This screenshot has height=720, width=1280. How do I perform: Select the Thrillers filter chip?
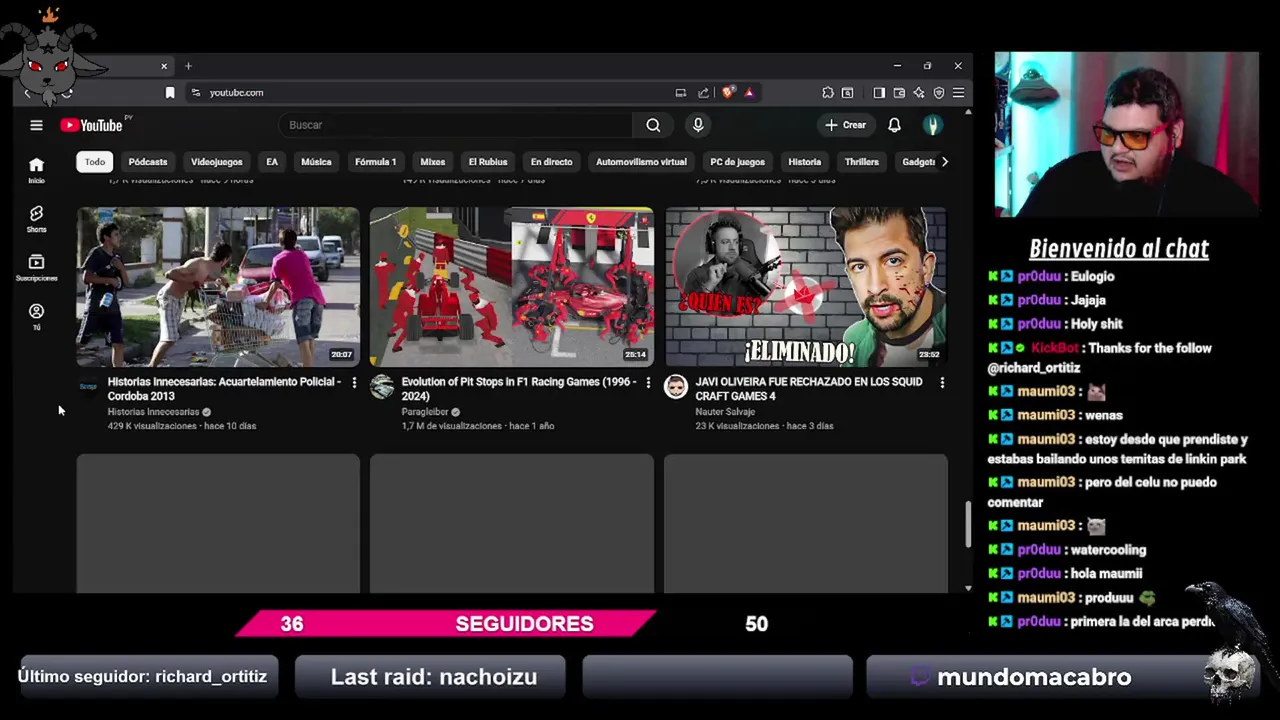(x=861, y=161)
